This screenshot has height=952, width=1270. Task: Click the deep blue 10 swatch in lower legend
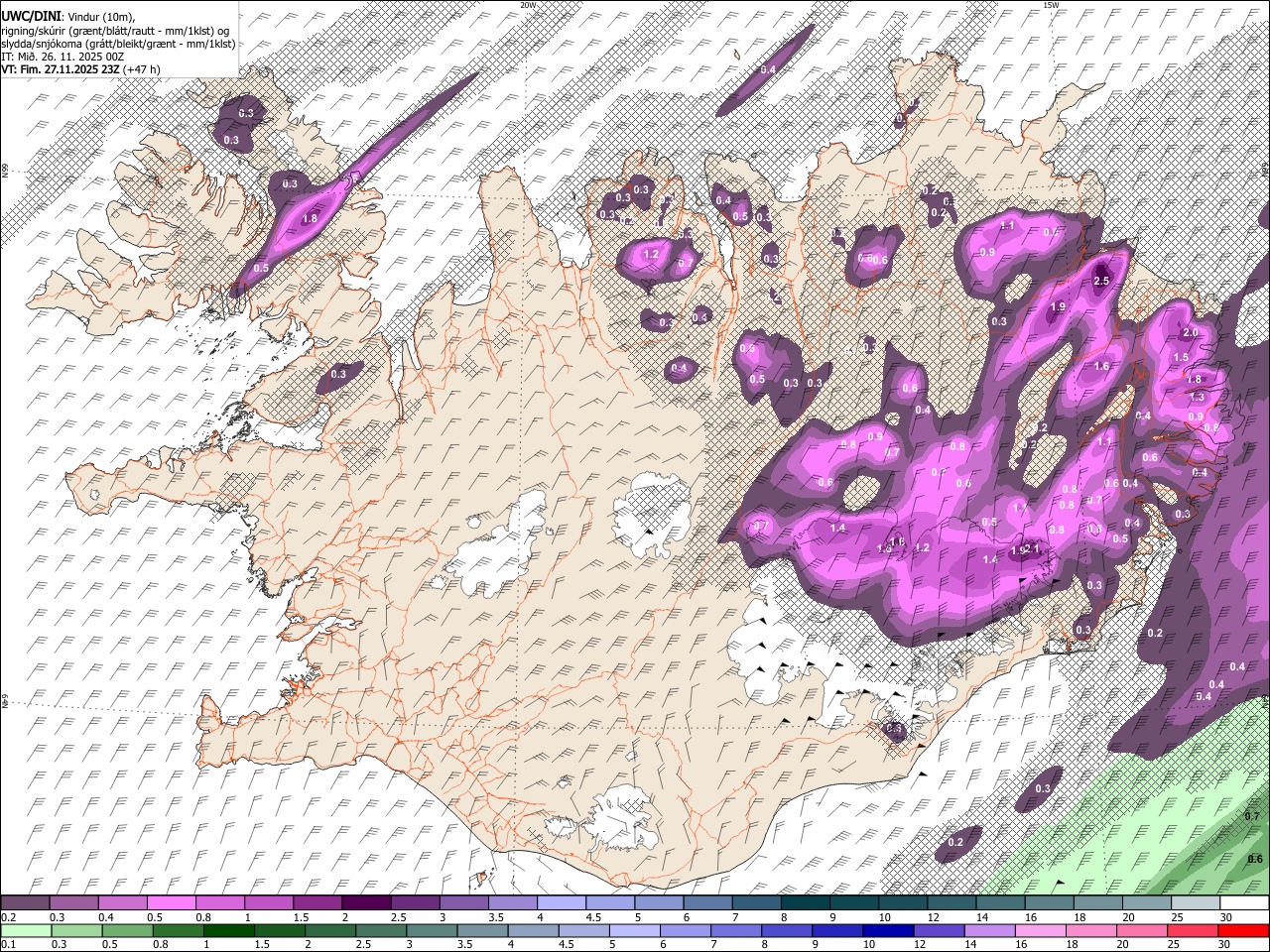point(888,930)
